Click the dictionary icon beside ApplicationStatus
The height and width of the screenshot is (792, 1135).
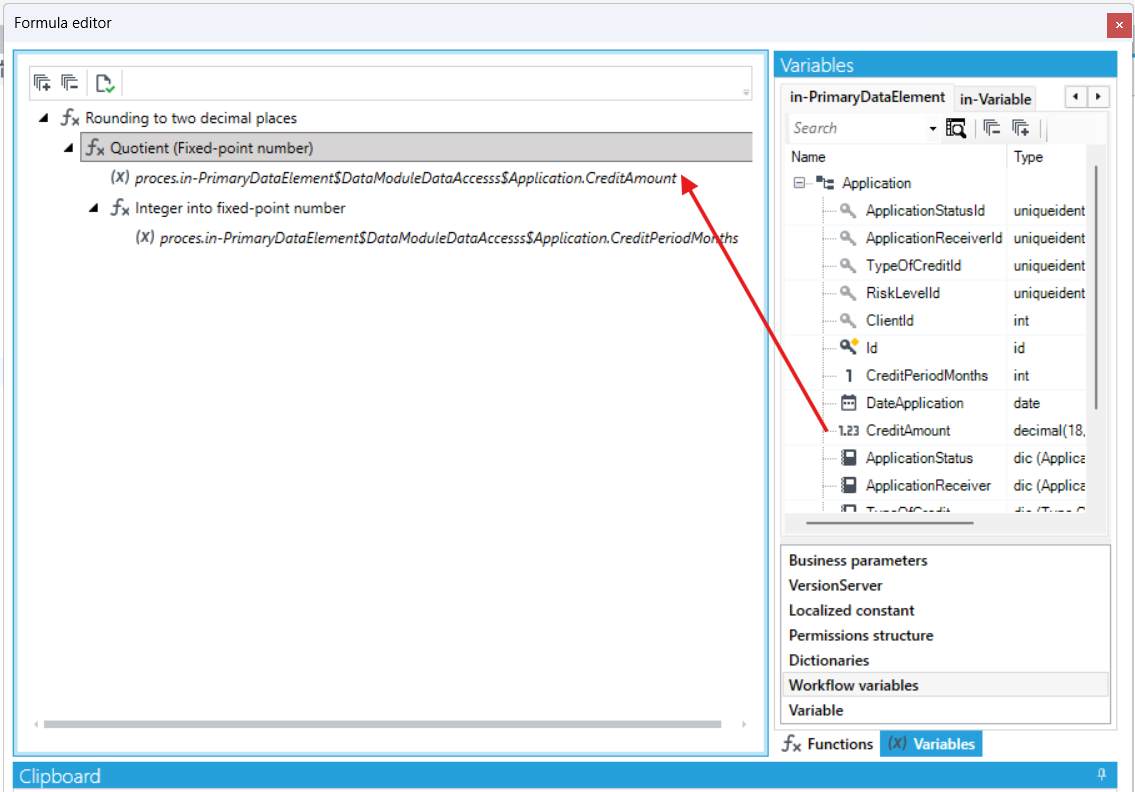(x=848, y=458)
